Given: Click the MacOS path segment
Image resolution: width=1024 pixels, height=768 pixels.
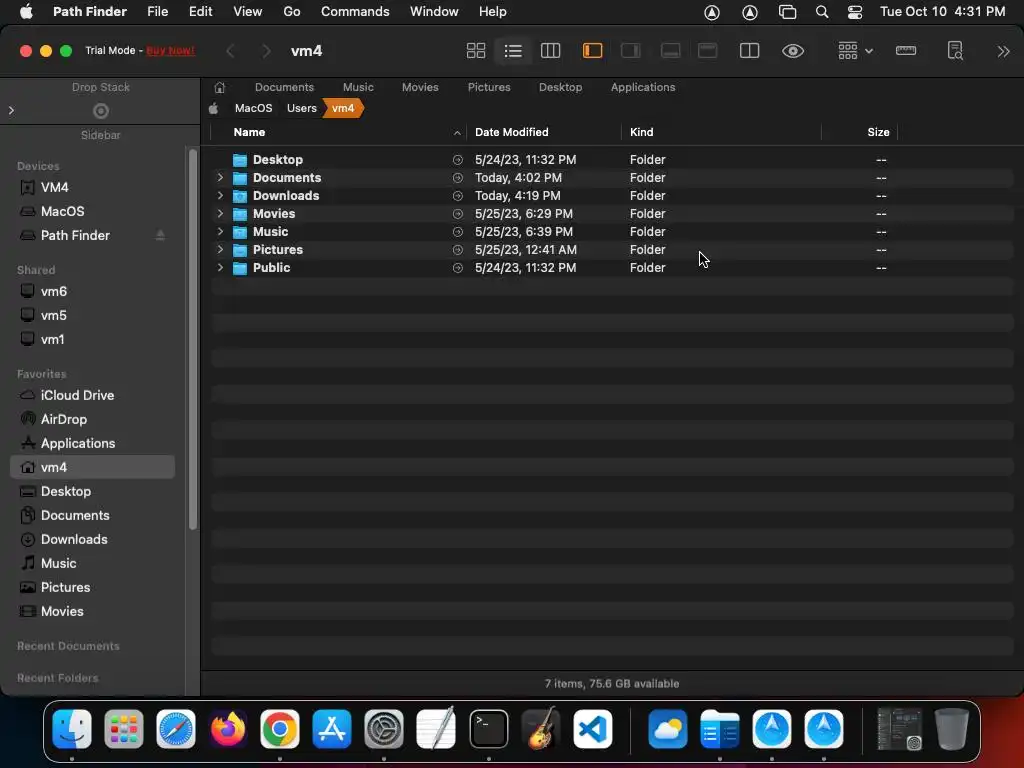Looking at the screenshot, I should click(x=253, y=108).
